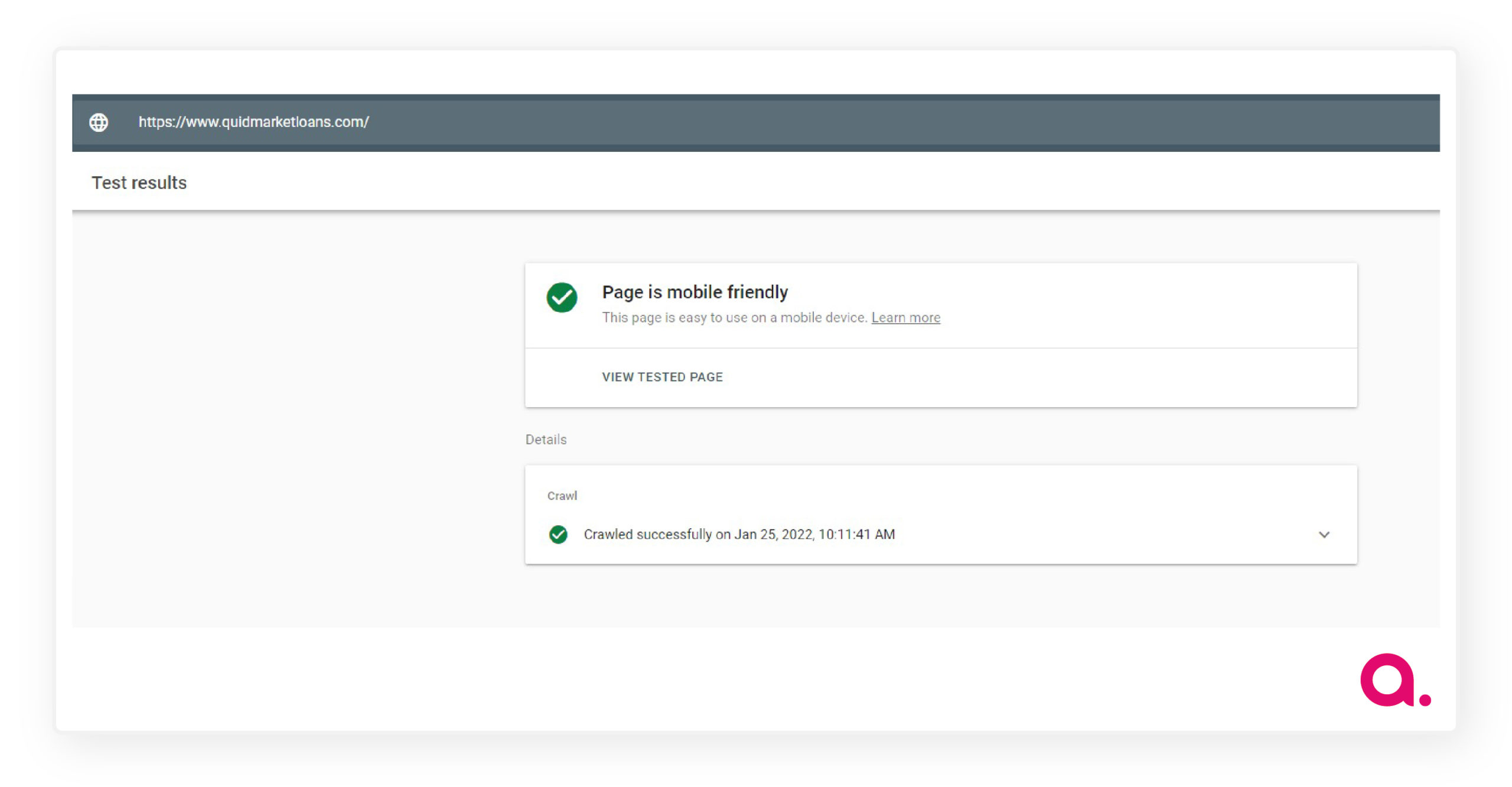Viewport: 1512px width, 787px height.
Task: Click the time '10:11:41 AM' text
Action: 856,534
